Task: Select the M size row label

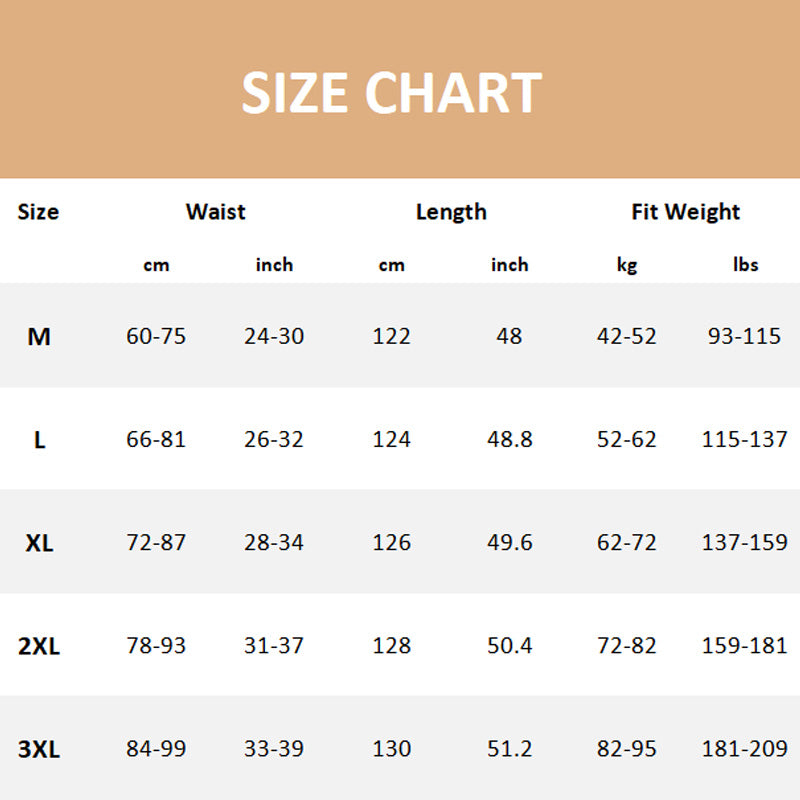Action: point(39,337)
